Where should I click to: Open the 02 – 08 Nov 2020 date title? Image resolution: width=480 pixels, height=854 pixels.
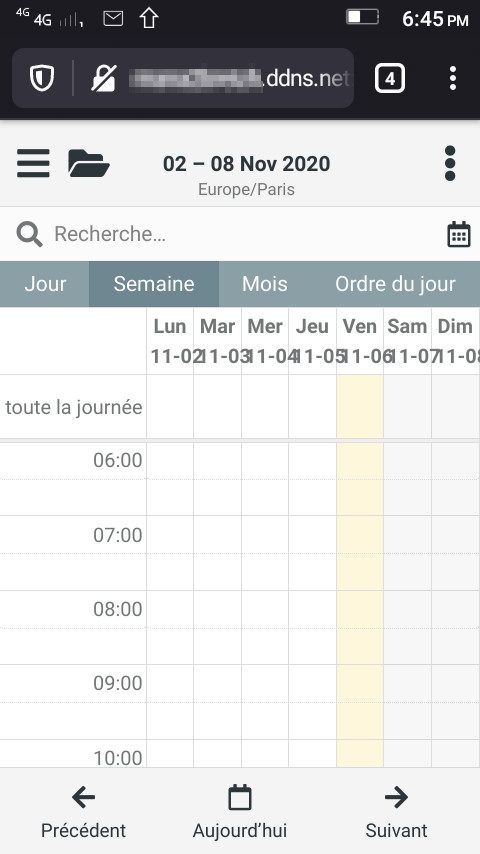(246, 164)
